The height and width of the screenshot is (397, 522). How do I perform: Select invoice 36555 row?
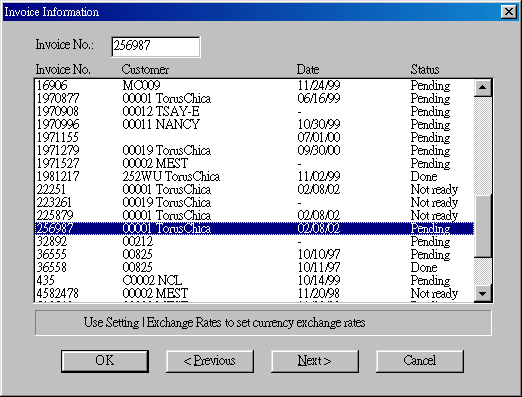[254, 254]
